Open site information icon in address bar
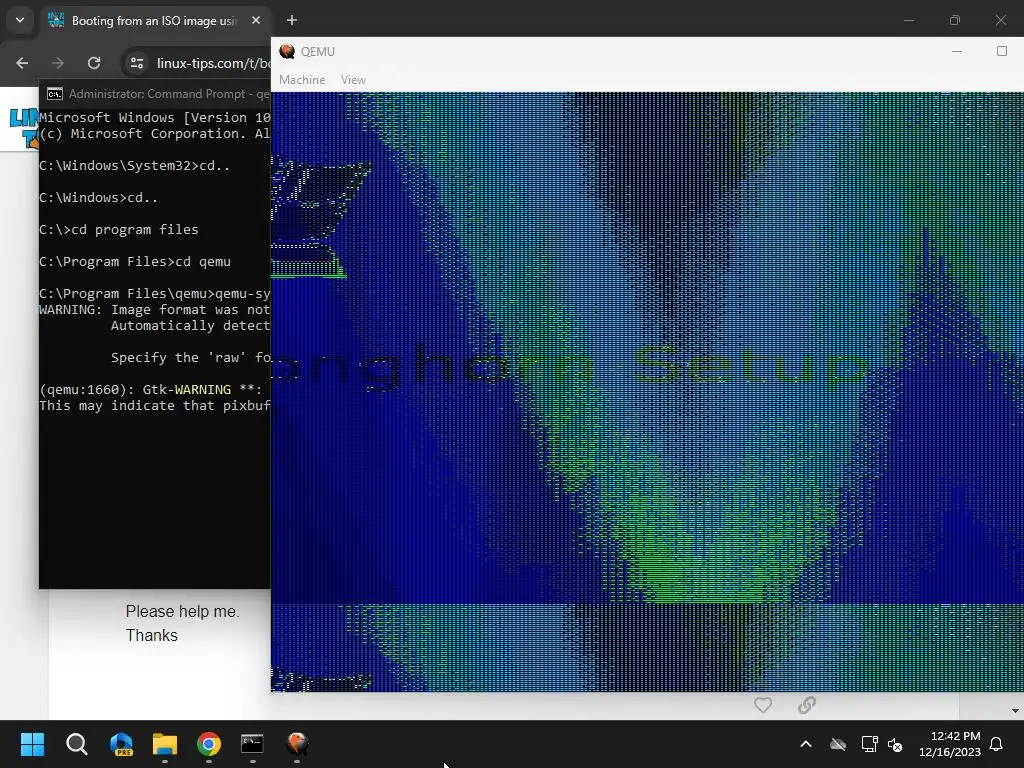1024x768 pixels. point(137,63)
